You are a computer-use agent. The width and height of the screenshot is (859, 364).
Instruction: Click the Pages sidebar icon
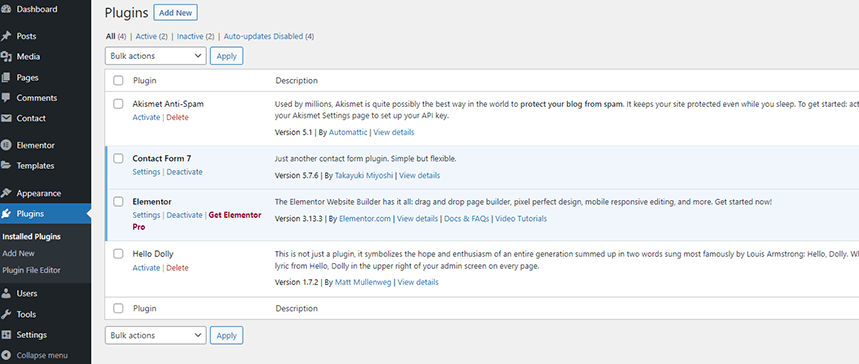pos(6,77)
